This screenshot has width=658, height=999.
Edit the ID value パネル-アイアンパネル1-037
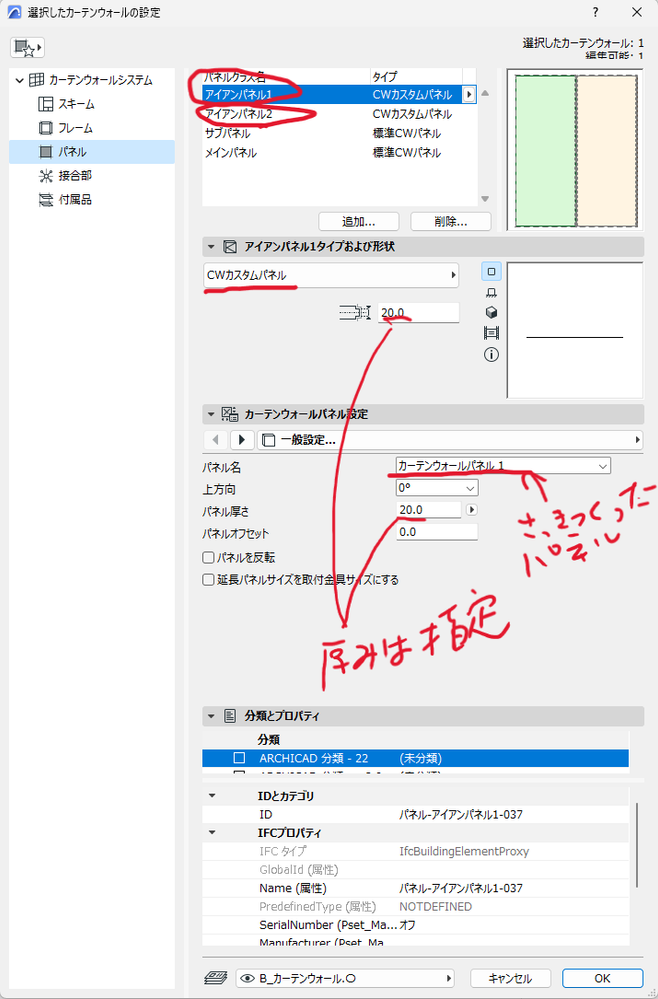click(461, 814)
